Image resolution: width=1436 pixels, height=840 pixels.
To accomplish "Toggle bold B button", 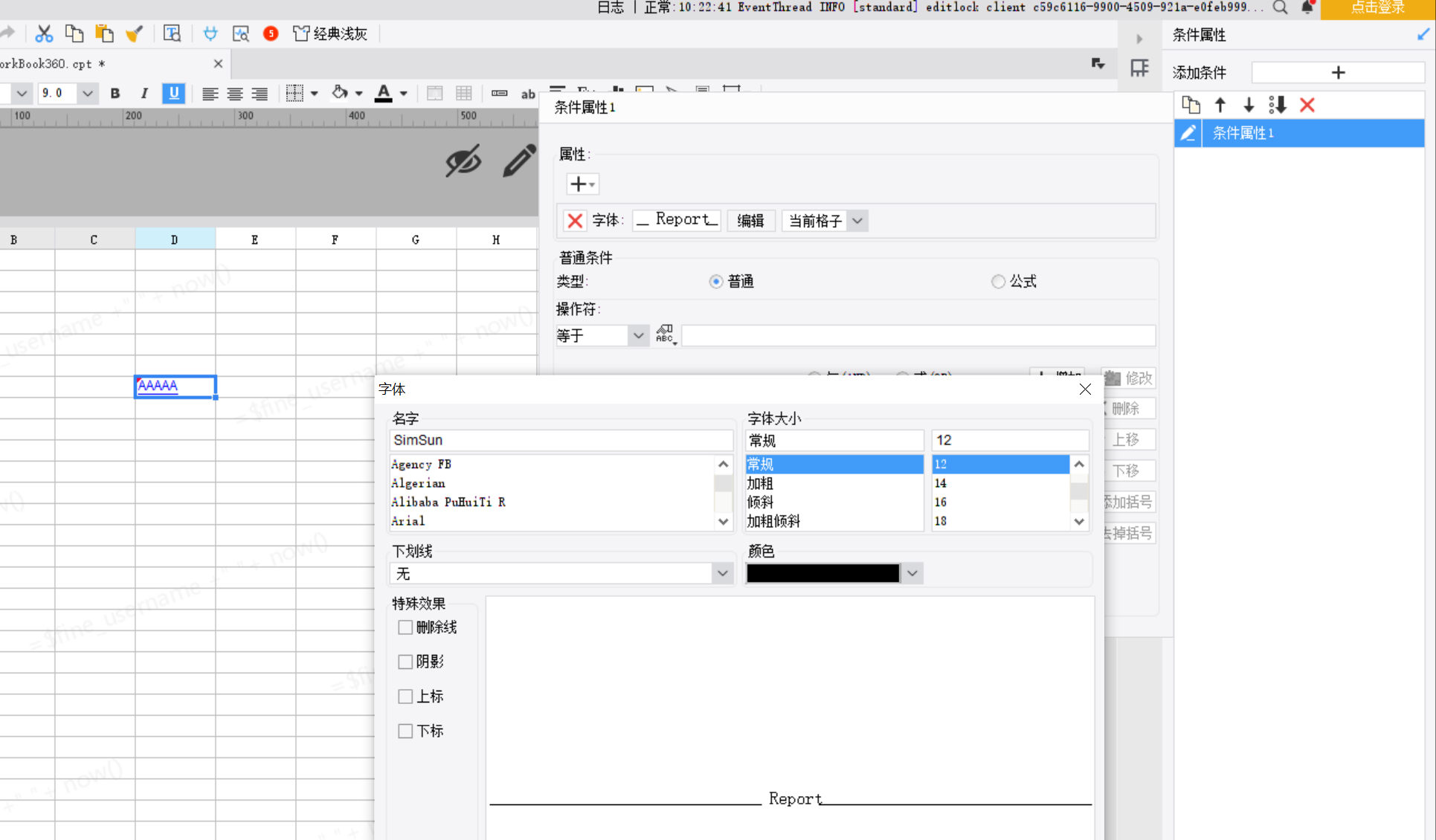I will click(x=115, y=94).
